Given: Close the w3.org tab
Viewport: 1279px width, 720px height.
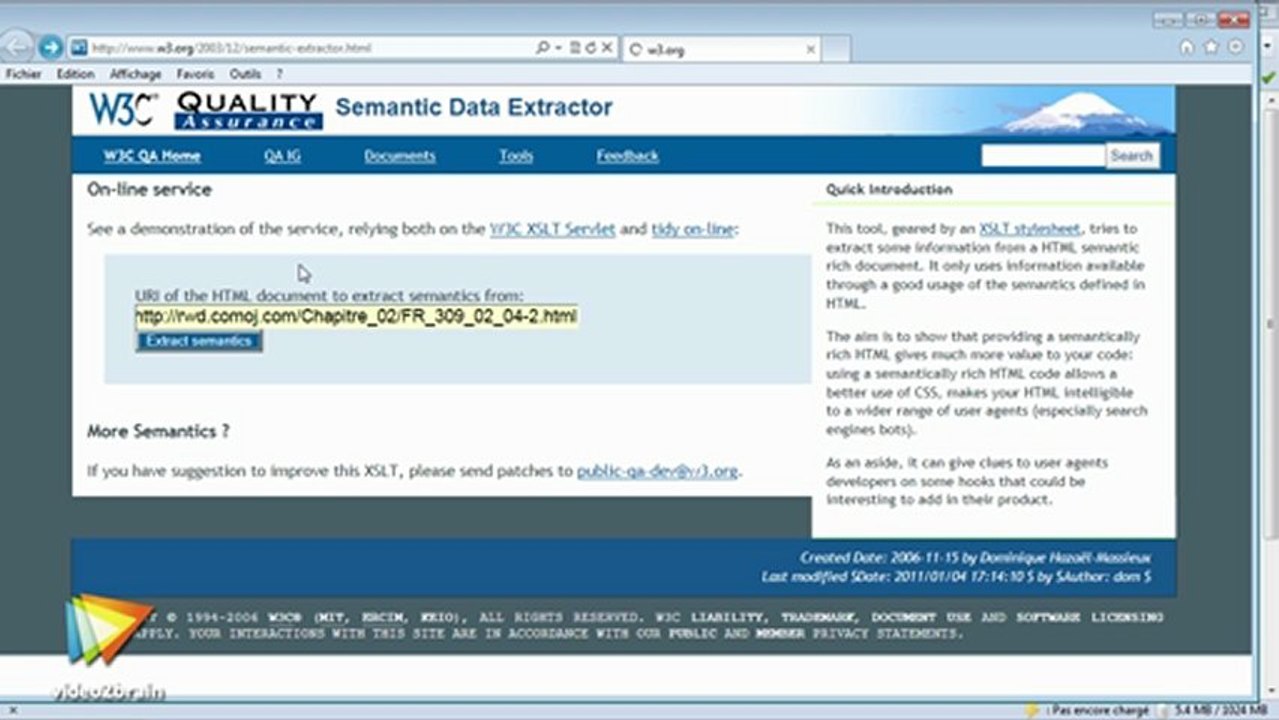Looking at the screenshot, I should point(810,49).
